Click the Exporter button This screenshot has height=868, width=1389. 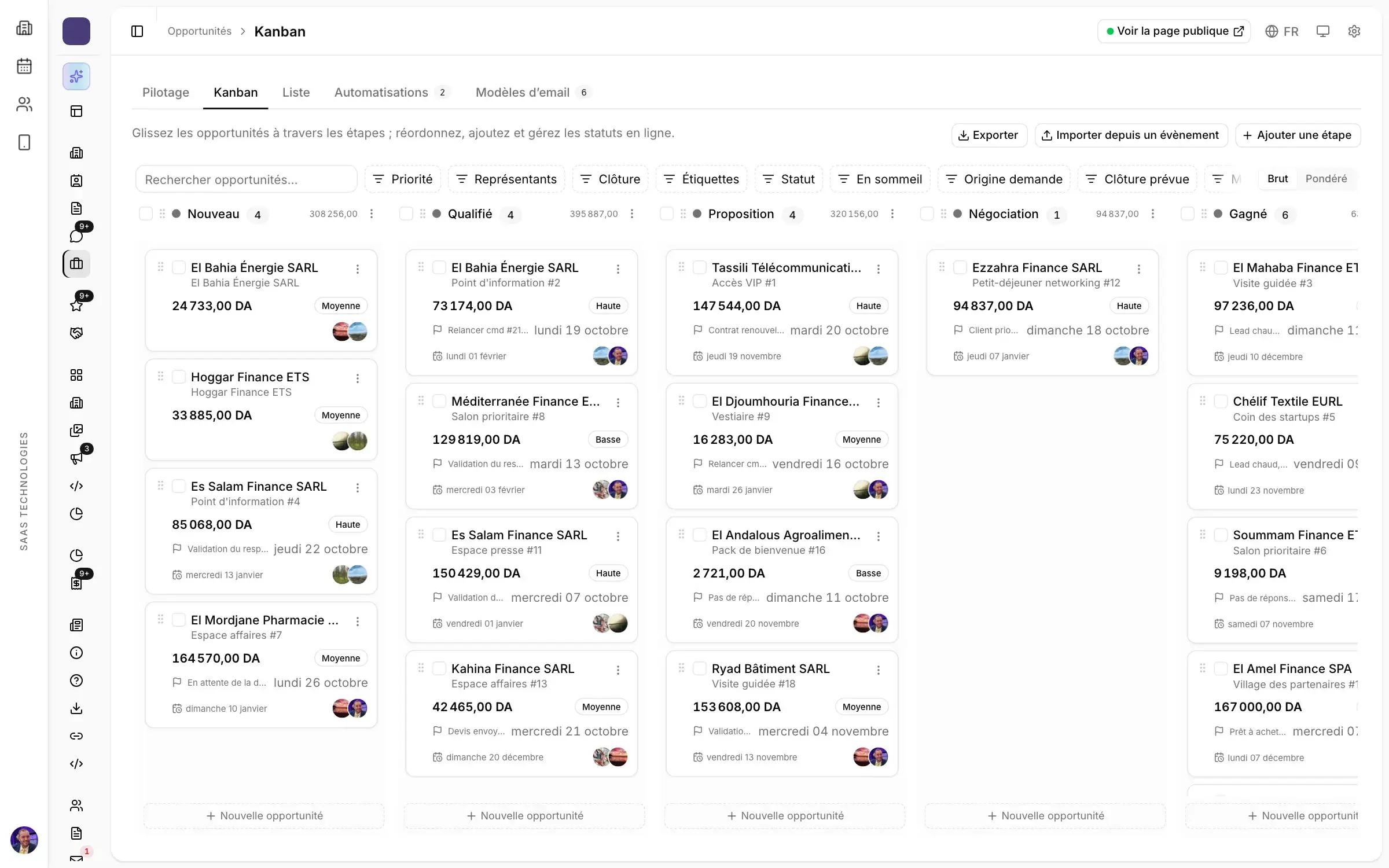(989, 135)
